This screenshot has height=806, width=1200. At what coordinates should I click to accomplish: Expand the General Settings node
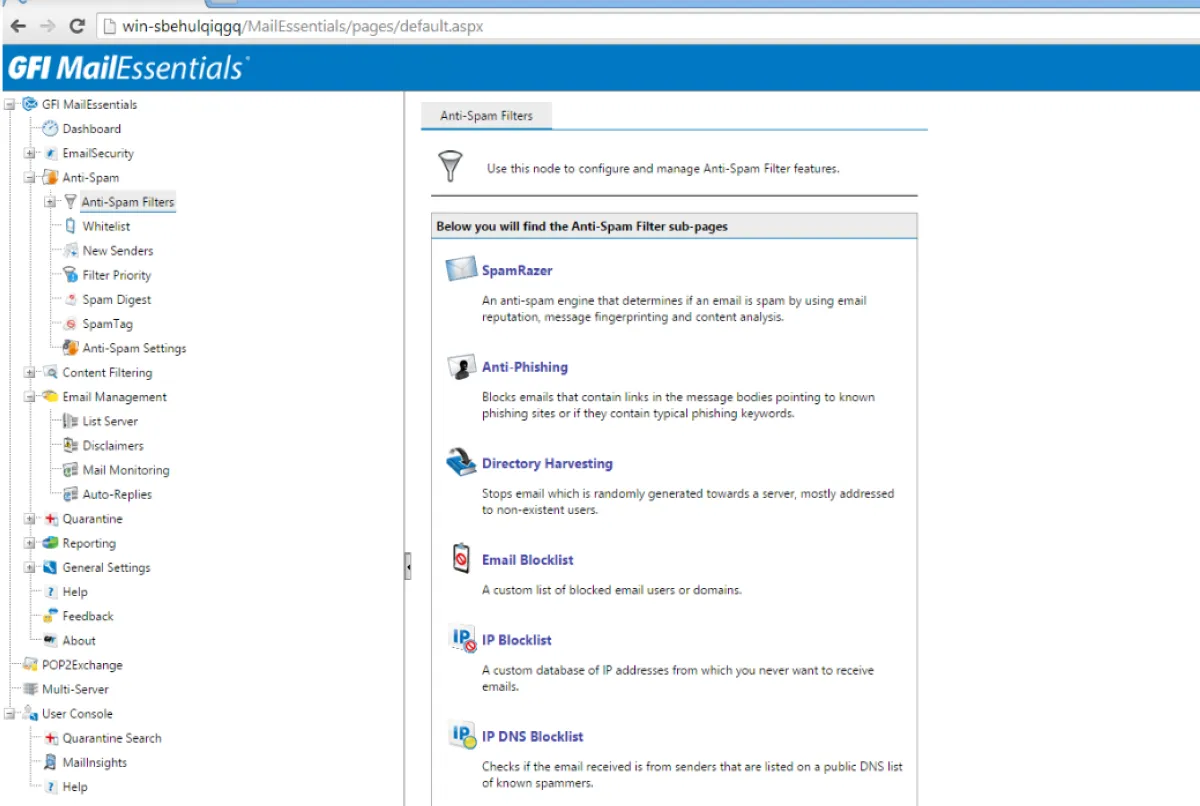[30, 568]
